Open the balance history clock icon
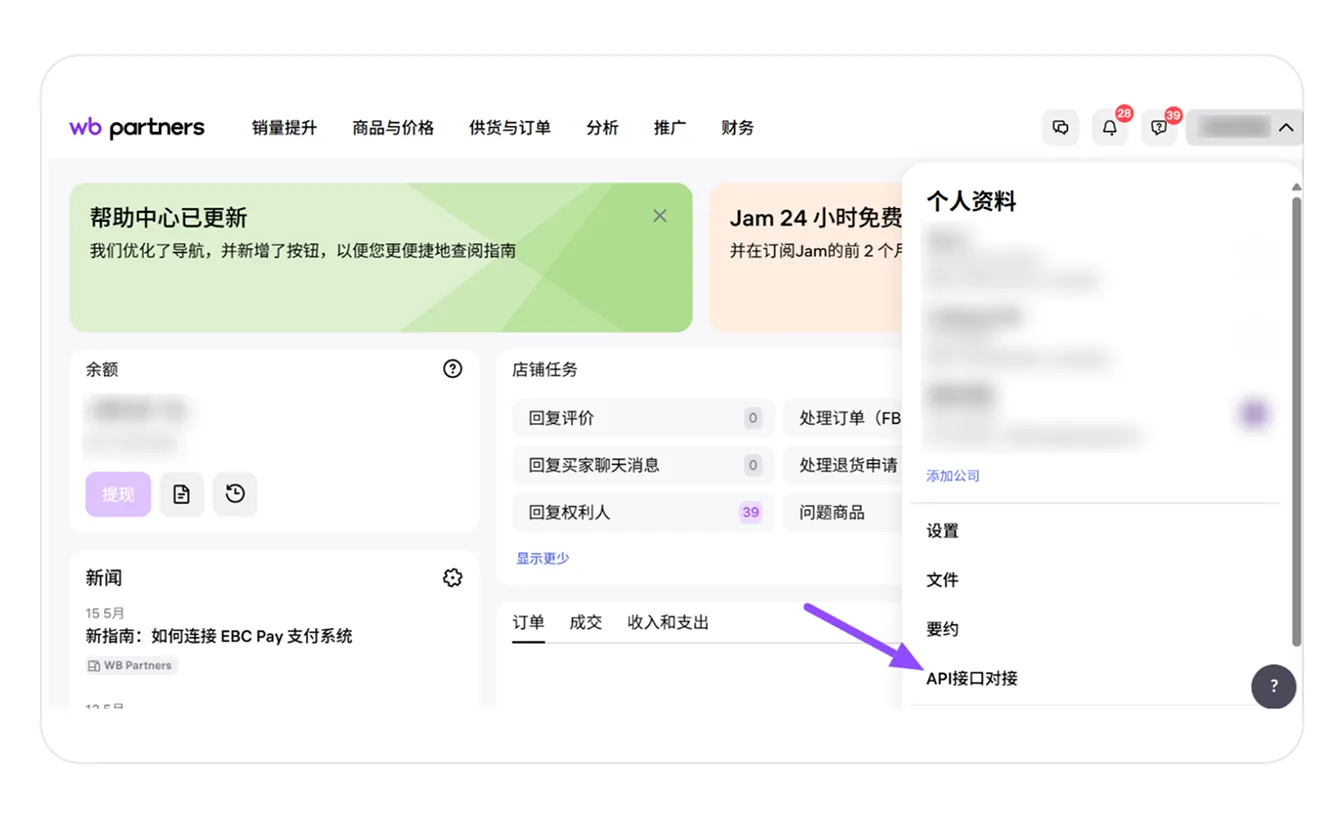The width and height of the screenshot is (1344, 818). (235, 494)
